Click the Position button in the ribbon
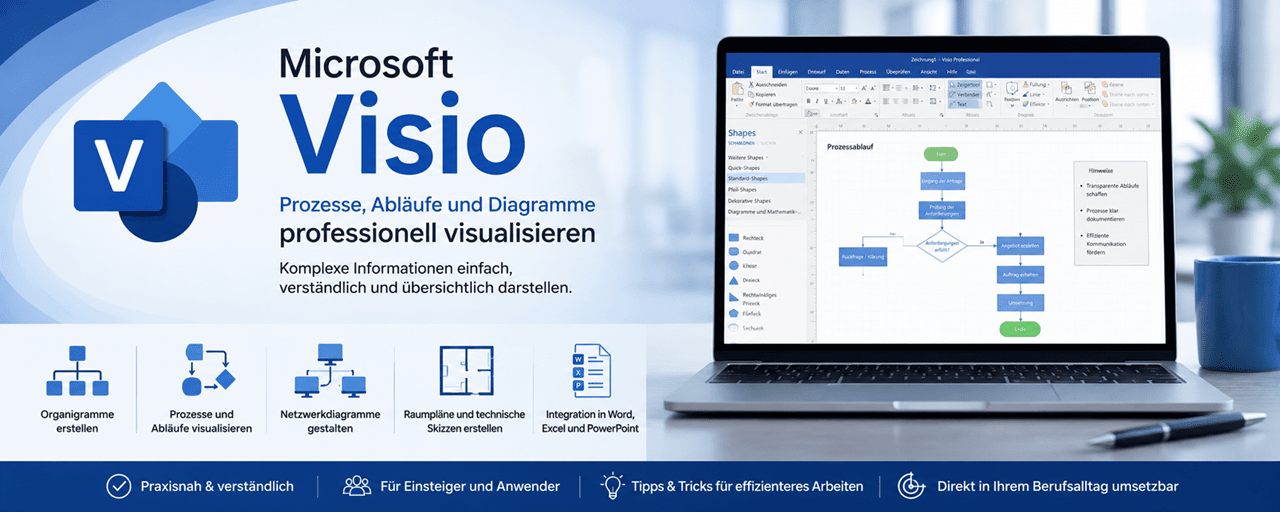This screenshot has height=512, width=1280. pyautogui.click(x=1089, y=92)
